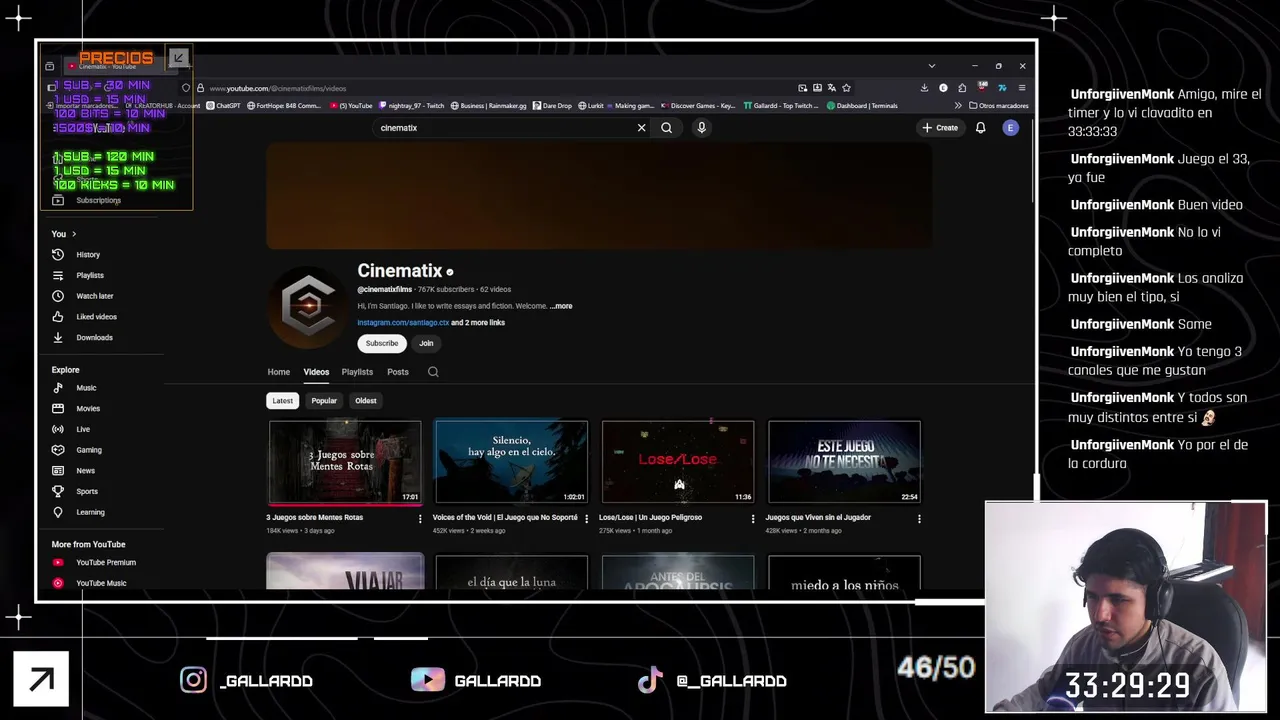The image size is (1280, 720).
Task: Open the browser tab list dropdown arrow
Action: [x=932, y=66]
